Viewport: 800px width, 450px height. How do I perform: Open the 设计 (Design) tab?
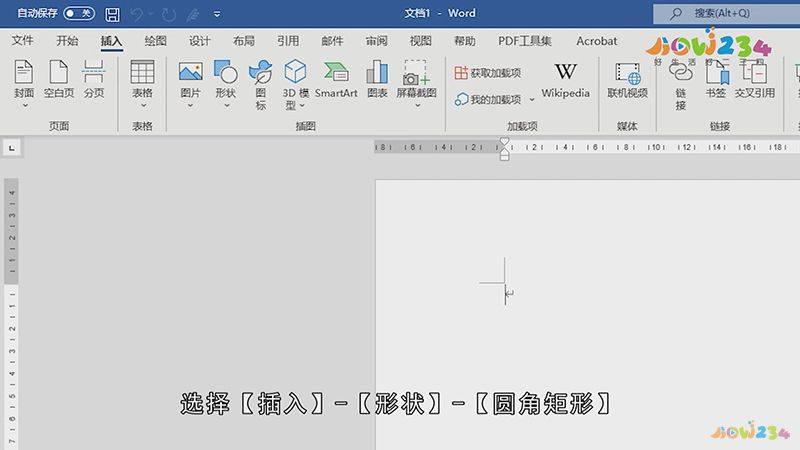pyautogui.click(x=199, y=41)
